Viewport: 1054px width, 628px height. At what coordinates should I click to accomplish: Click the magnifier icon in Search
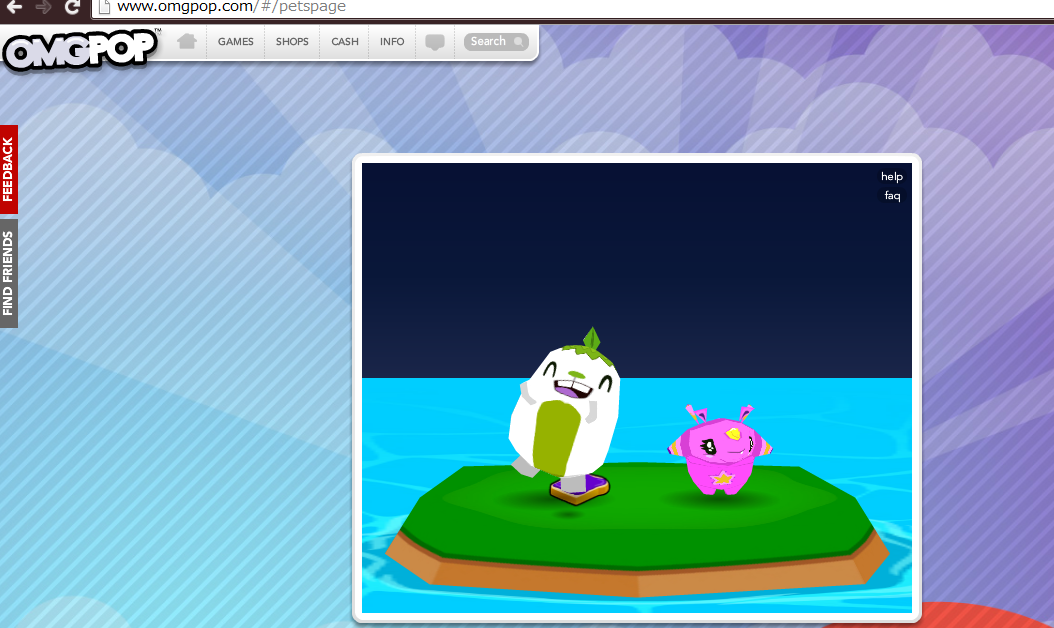518,42
